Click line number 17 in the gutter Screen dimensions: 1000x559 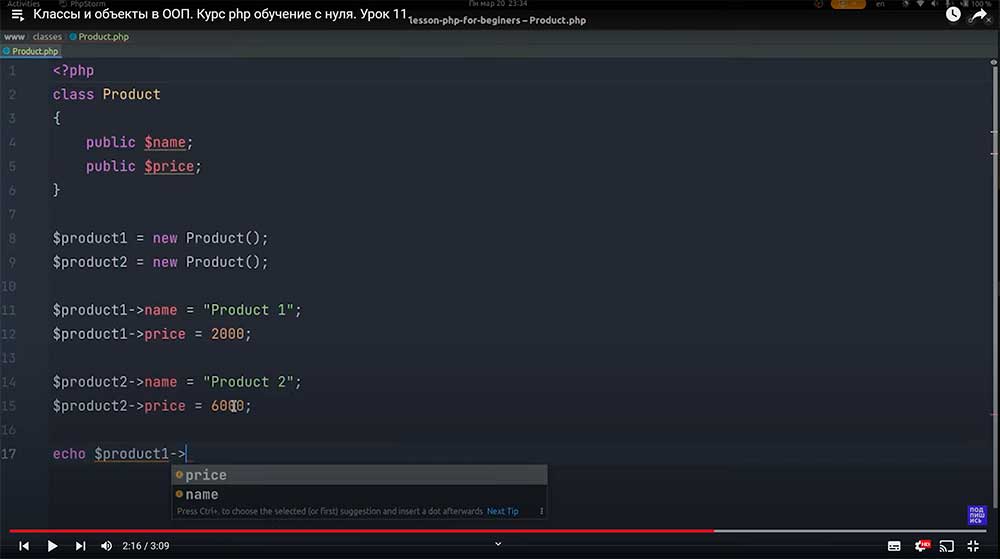coord(8,454)
